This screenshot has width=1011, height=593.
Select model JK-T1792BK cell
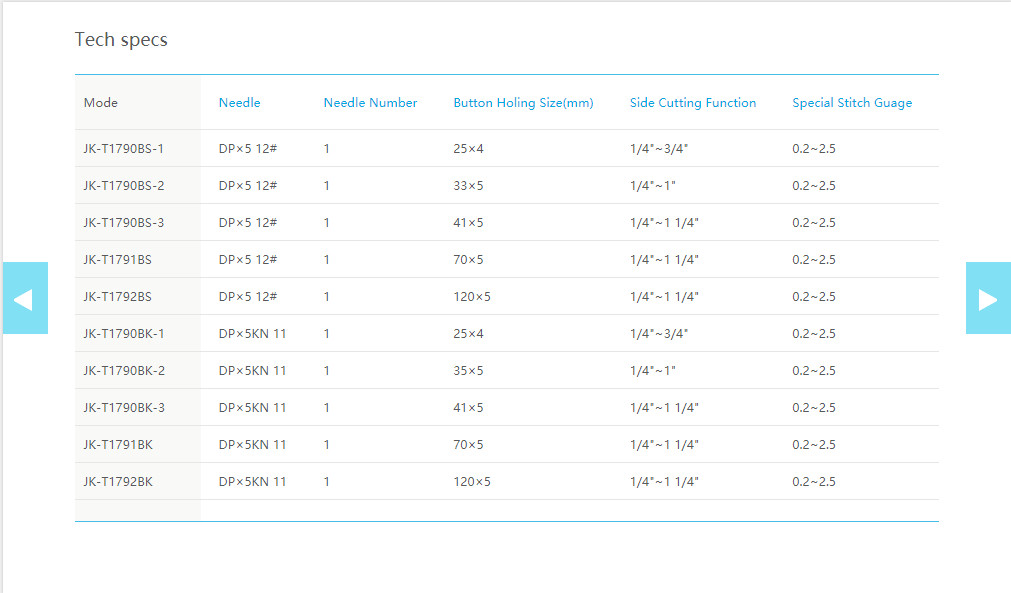tap(118, 481)
